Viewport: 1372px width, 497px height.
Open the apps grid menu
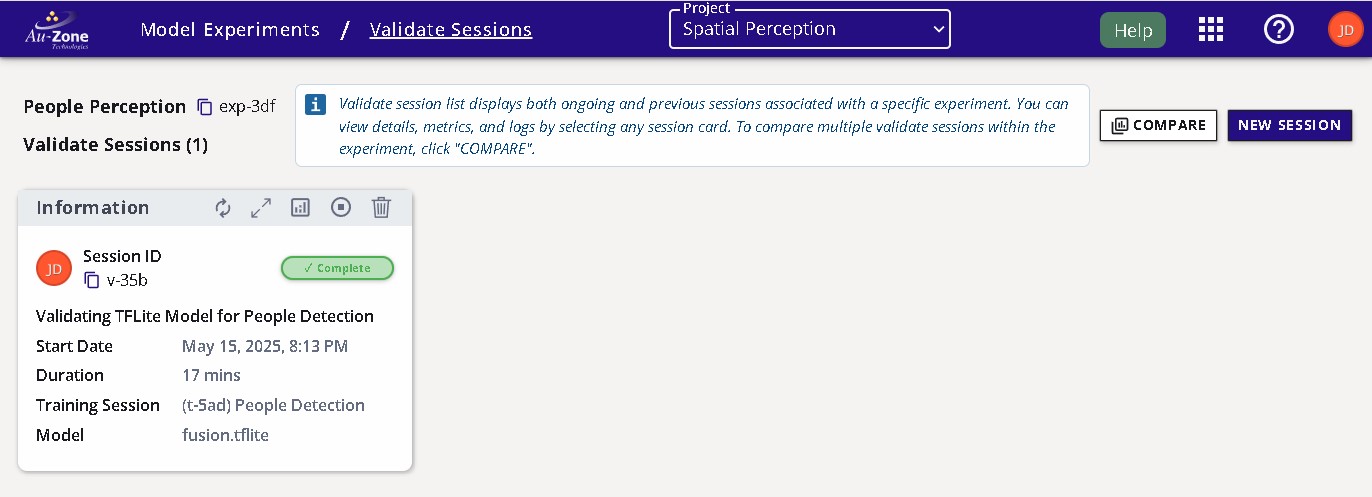click(x=1211, y=30)
